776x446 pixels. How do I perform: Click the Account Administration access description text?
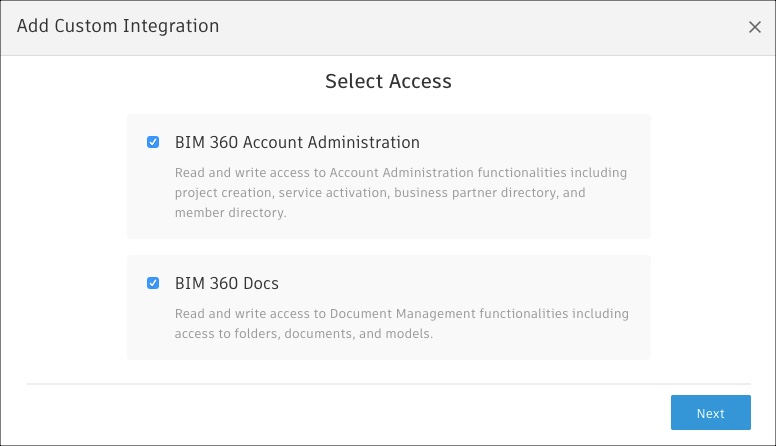point(401,193)
